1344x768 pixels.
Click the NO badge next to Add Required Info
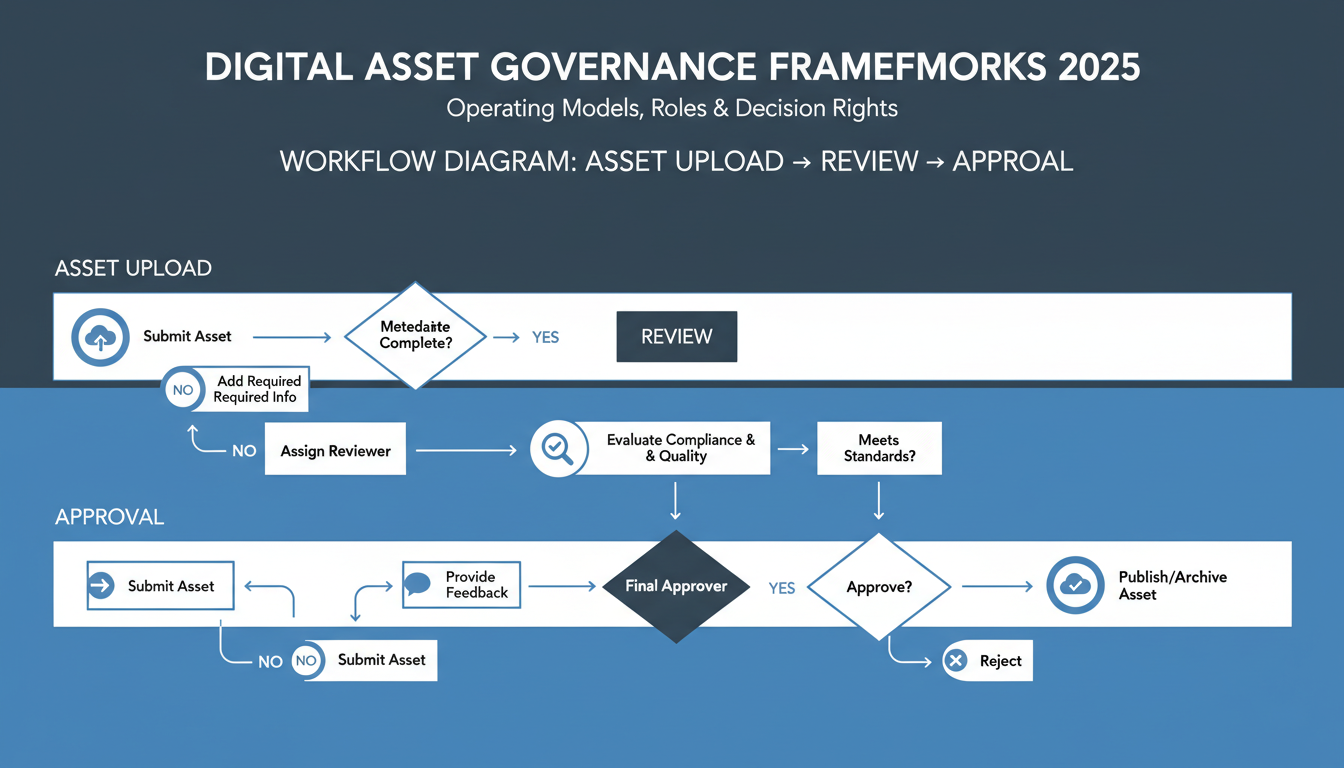(183, 389)
